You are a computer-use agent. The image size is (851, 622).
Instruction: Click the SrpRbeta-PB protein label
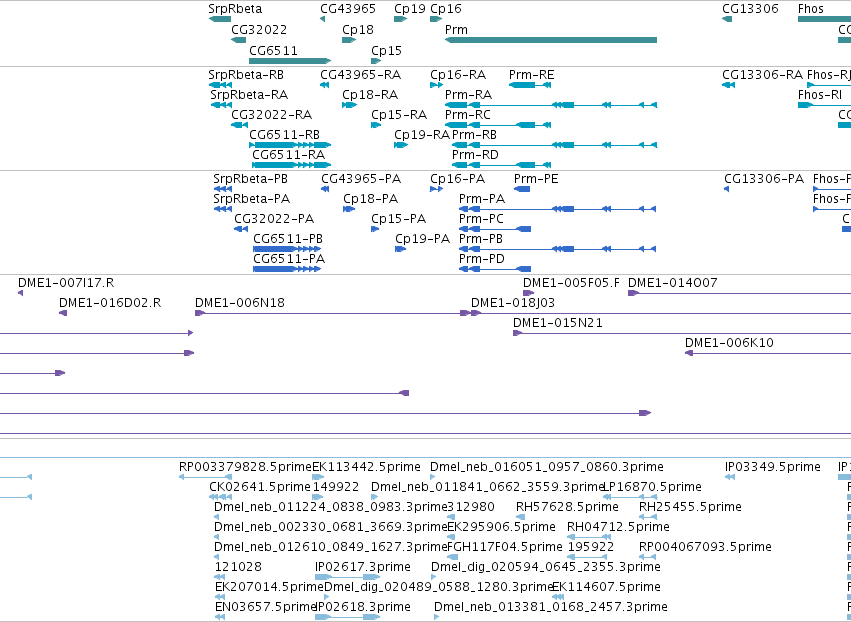(x=250, y=179)
